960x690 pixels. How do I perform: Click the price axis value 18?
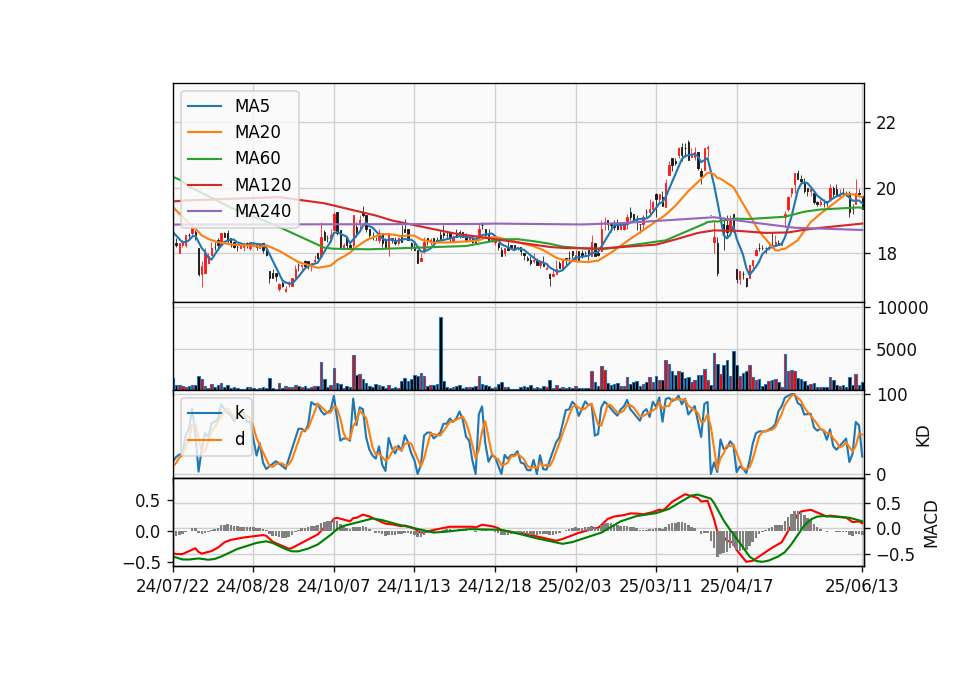[886, 254]
